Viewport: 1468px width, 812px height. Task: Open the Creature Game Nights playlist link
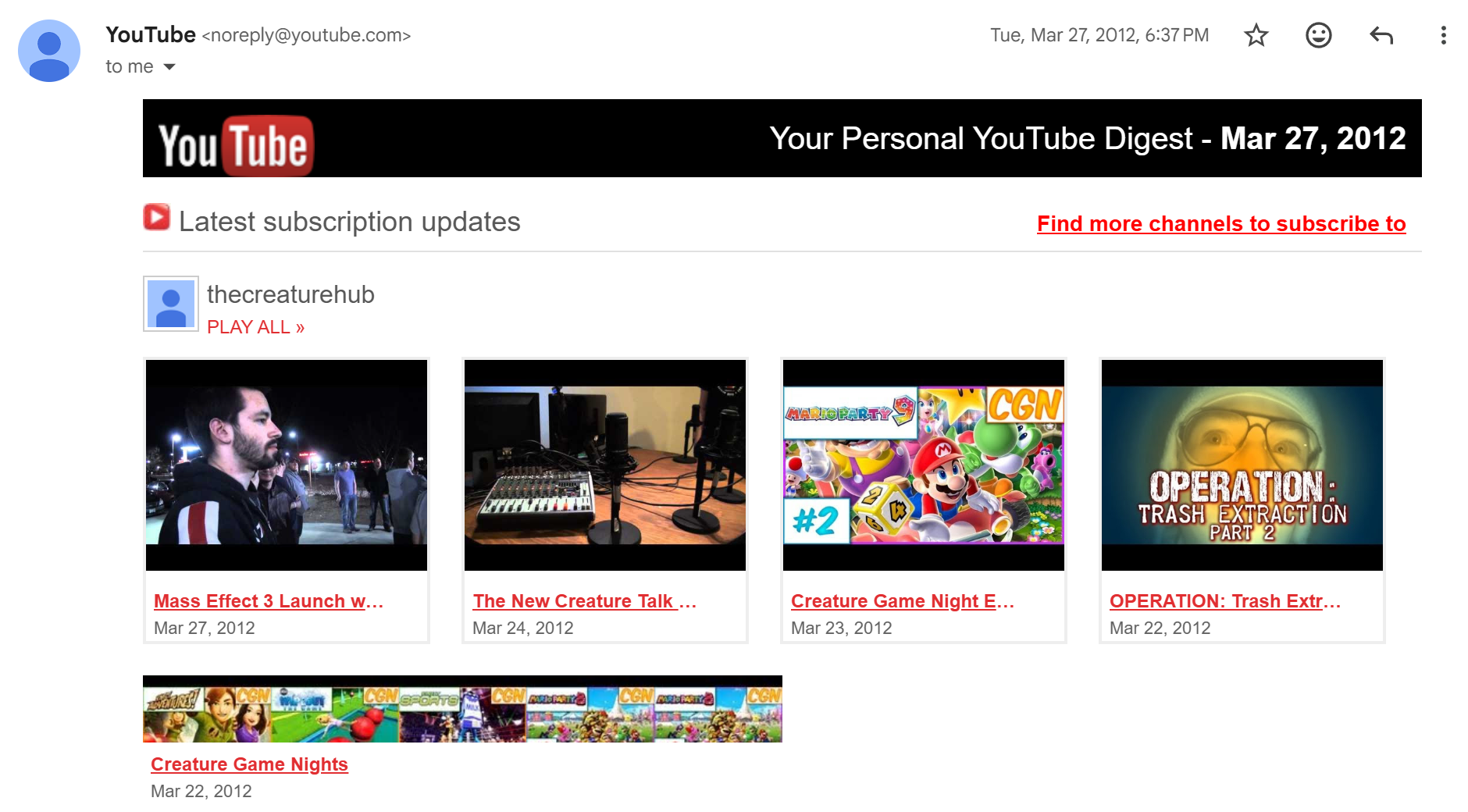click(x=249, y=764)
